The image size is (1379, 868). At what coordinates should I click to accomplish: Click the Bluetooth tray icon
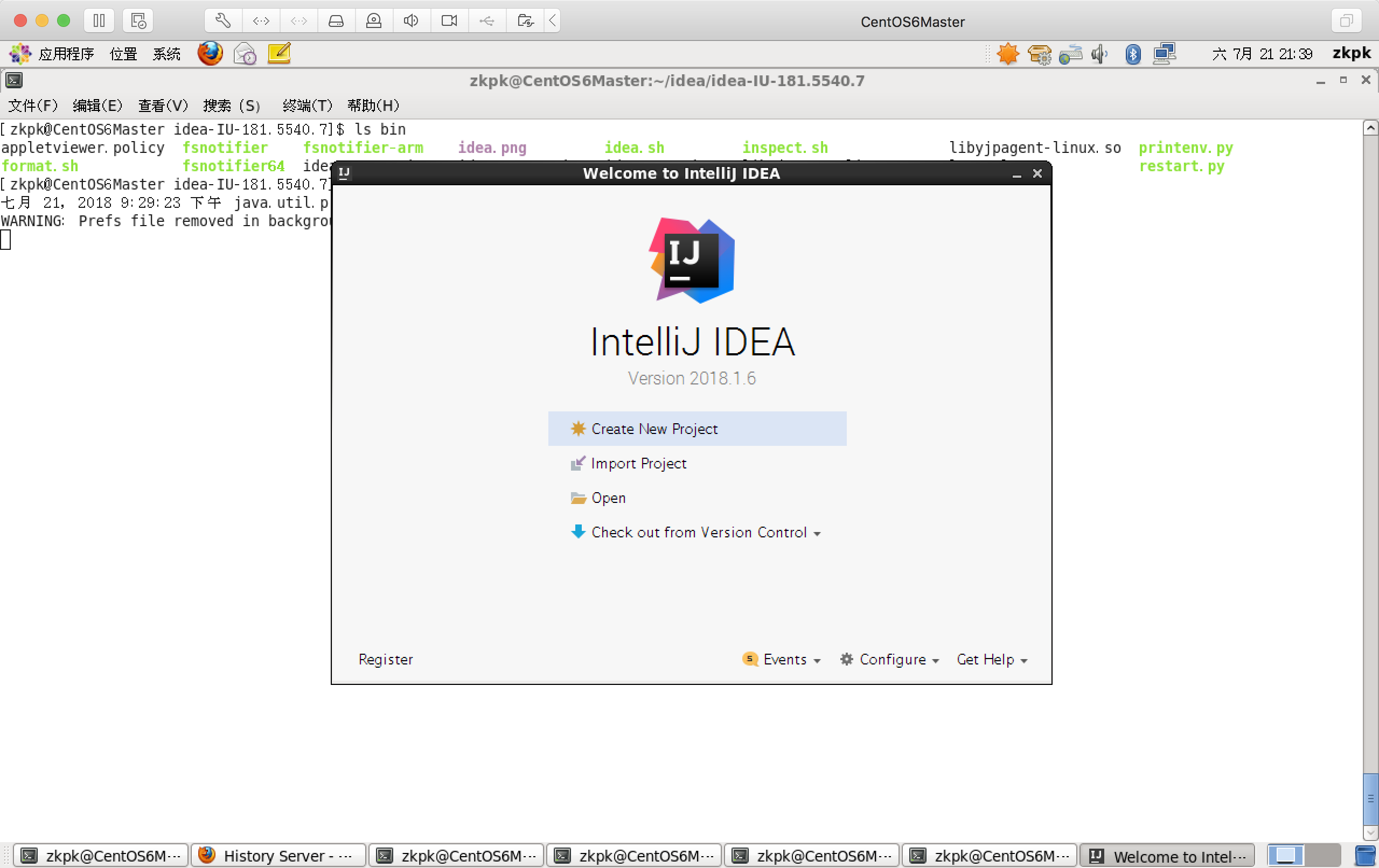pyautogui.click(x=1132, y=54)
